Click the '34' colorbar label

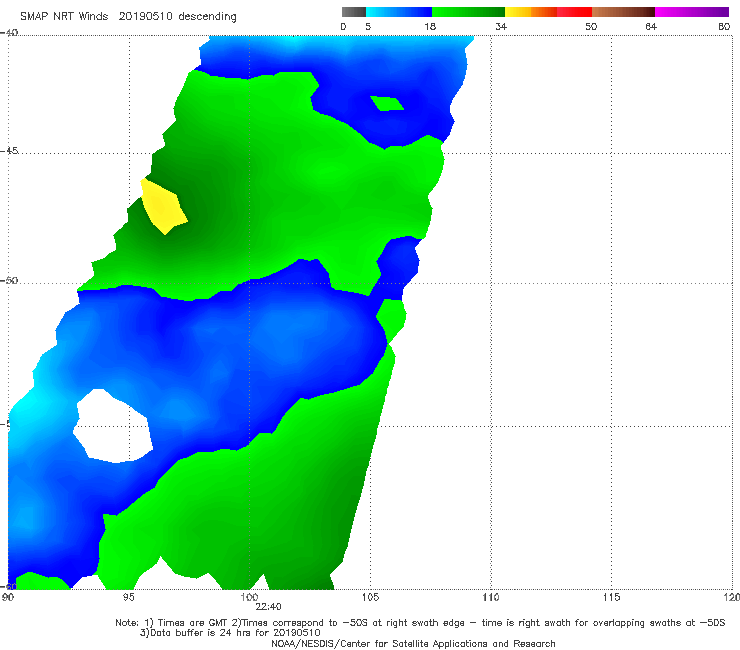pos(501,27)
